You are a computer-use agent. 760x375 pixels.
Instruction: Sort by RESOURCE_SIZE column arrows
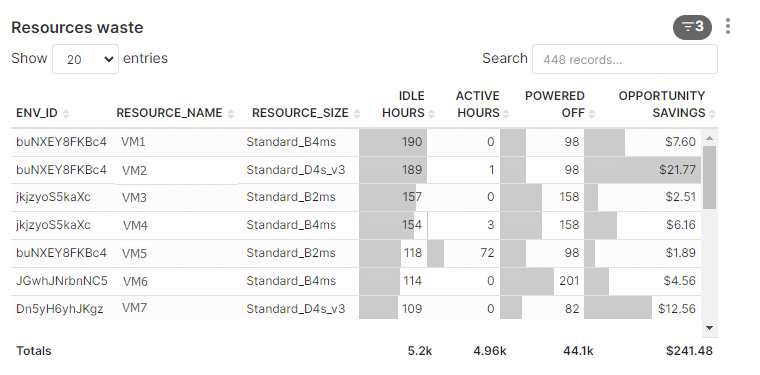[357, 114]
